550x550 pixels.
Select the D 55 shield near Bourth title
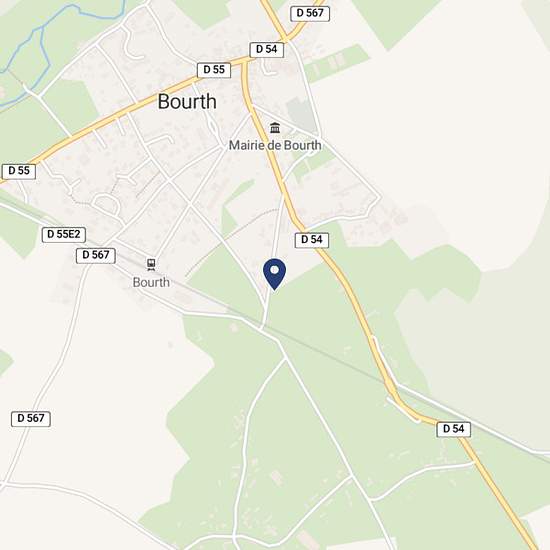click(x=214, y=70)
